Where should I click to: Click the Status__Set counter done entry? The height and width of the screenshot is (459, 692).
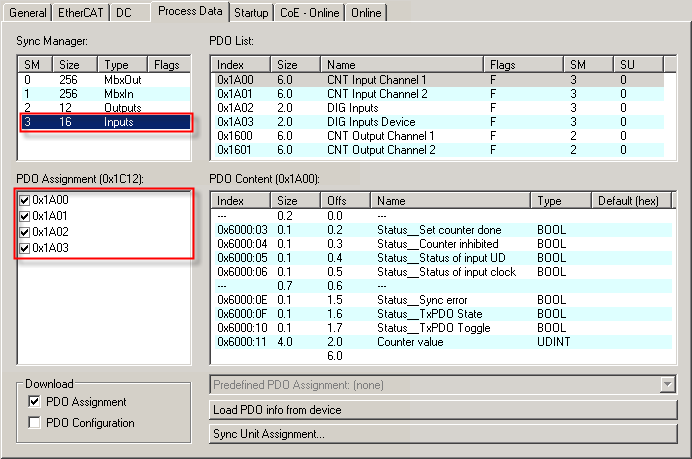tap(442, 230)
